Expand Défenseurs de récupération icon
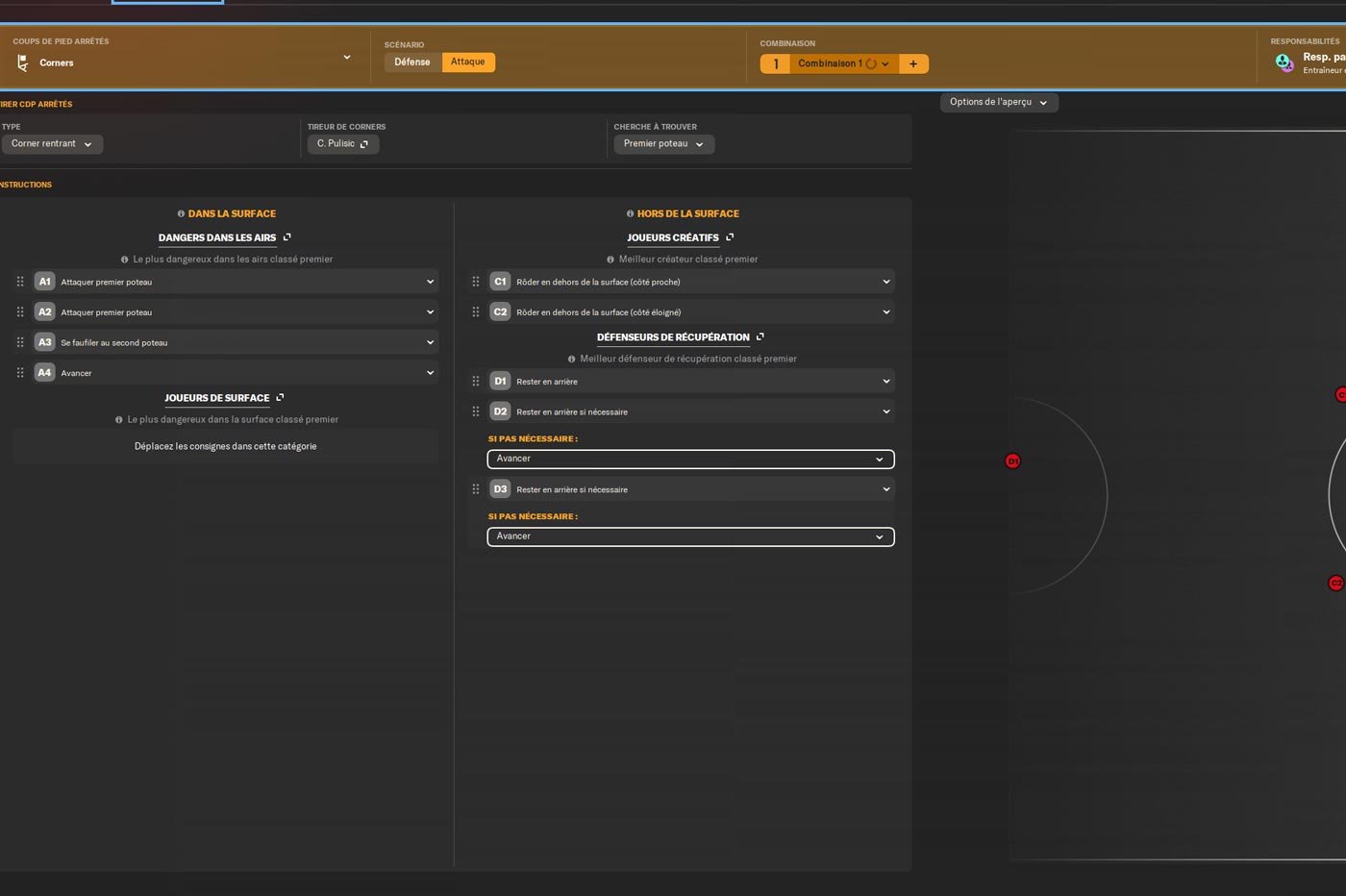The image size is (1346, 896). coord(760,337)
